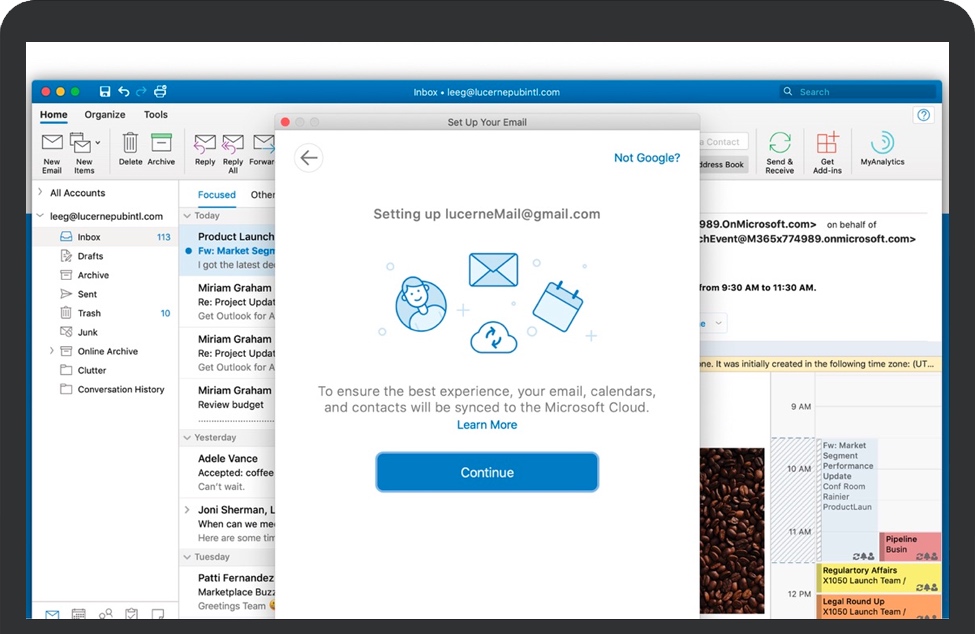This screenshot has width=975, height=634.
Task: Click the Redo arrow in title bar
Action: coord(141,91)
